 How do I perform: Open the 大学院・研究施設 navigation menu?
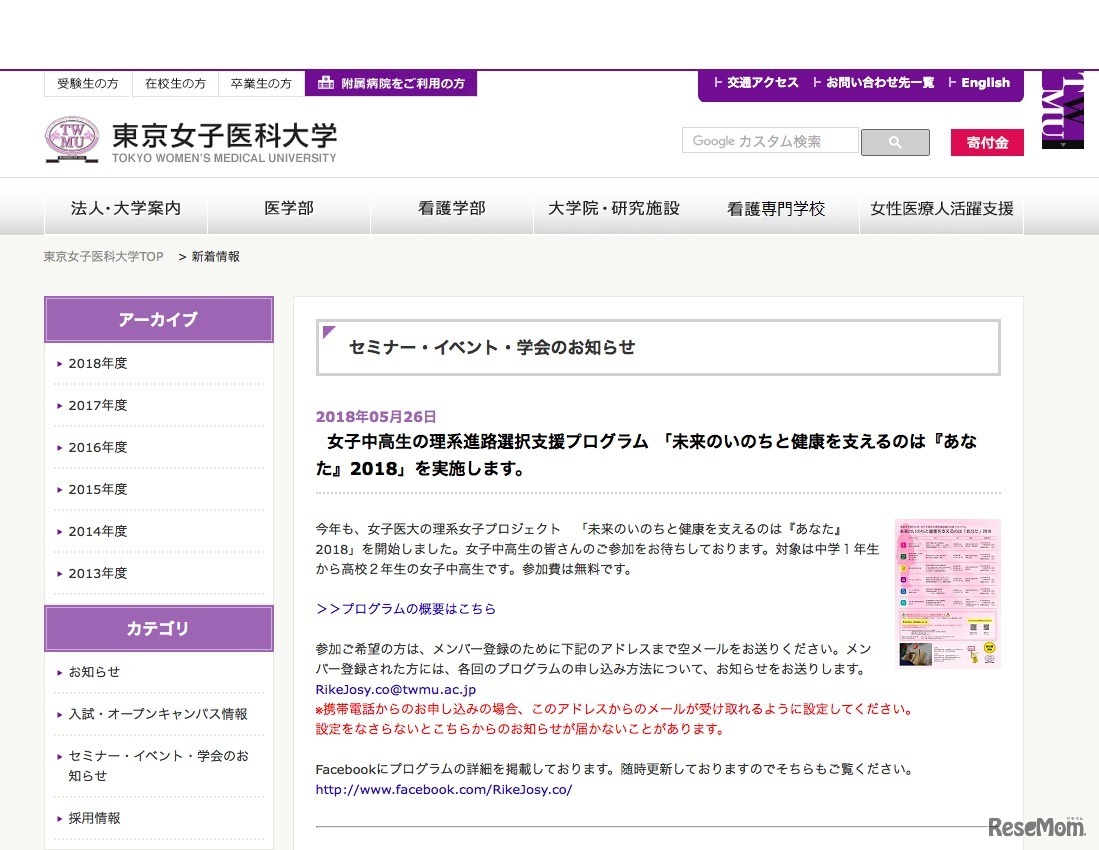[613, 209]
